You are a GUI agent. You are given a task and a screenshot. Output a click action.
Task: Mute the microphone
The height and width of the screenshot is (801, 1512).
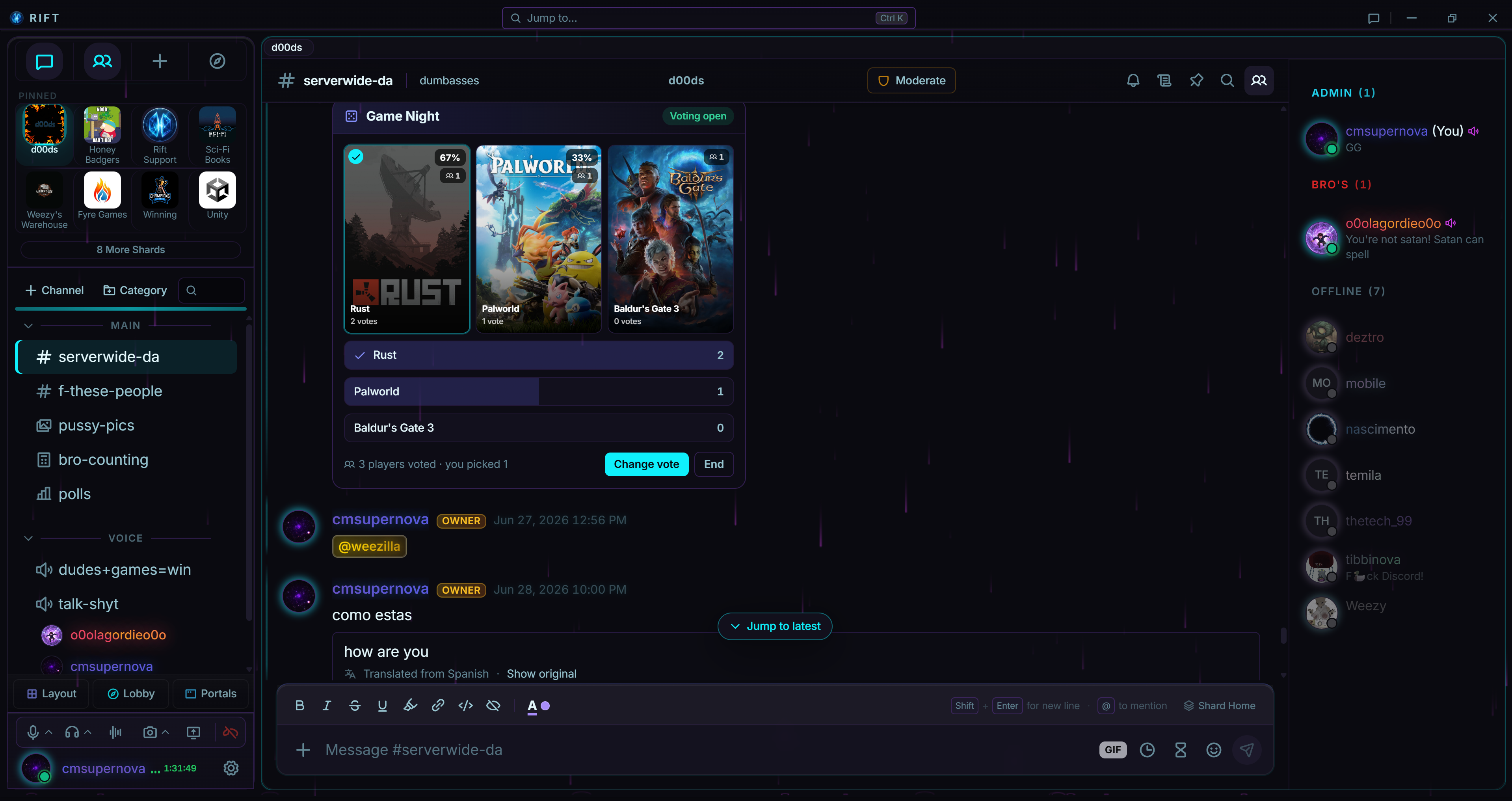point(33,732)
